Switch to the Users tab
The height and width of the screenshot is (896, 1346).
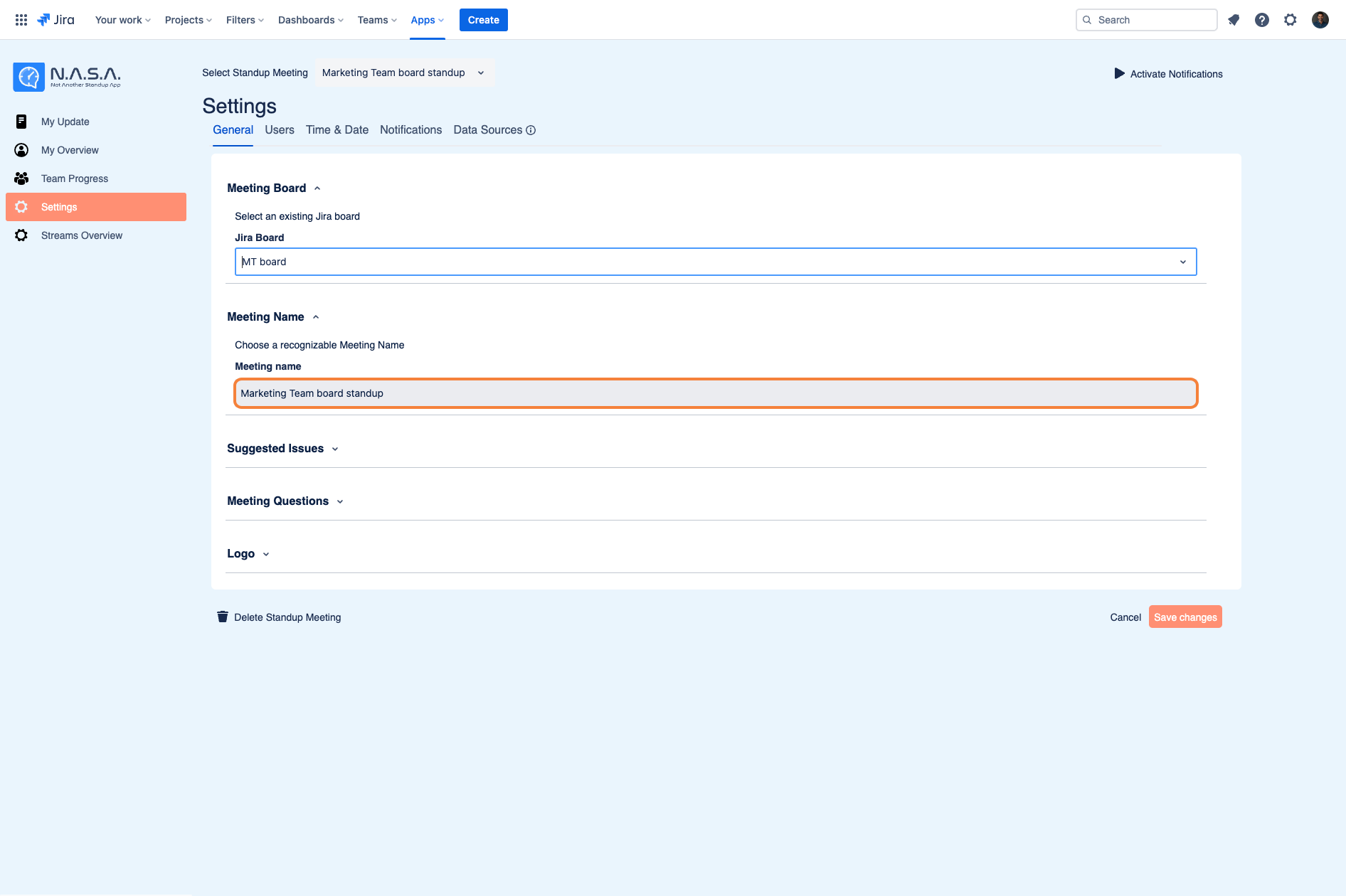tap(280, 130)
